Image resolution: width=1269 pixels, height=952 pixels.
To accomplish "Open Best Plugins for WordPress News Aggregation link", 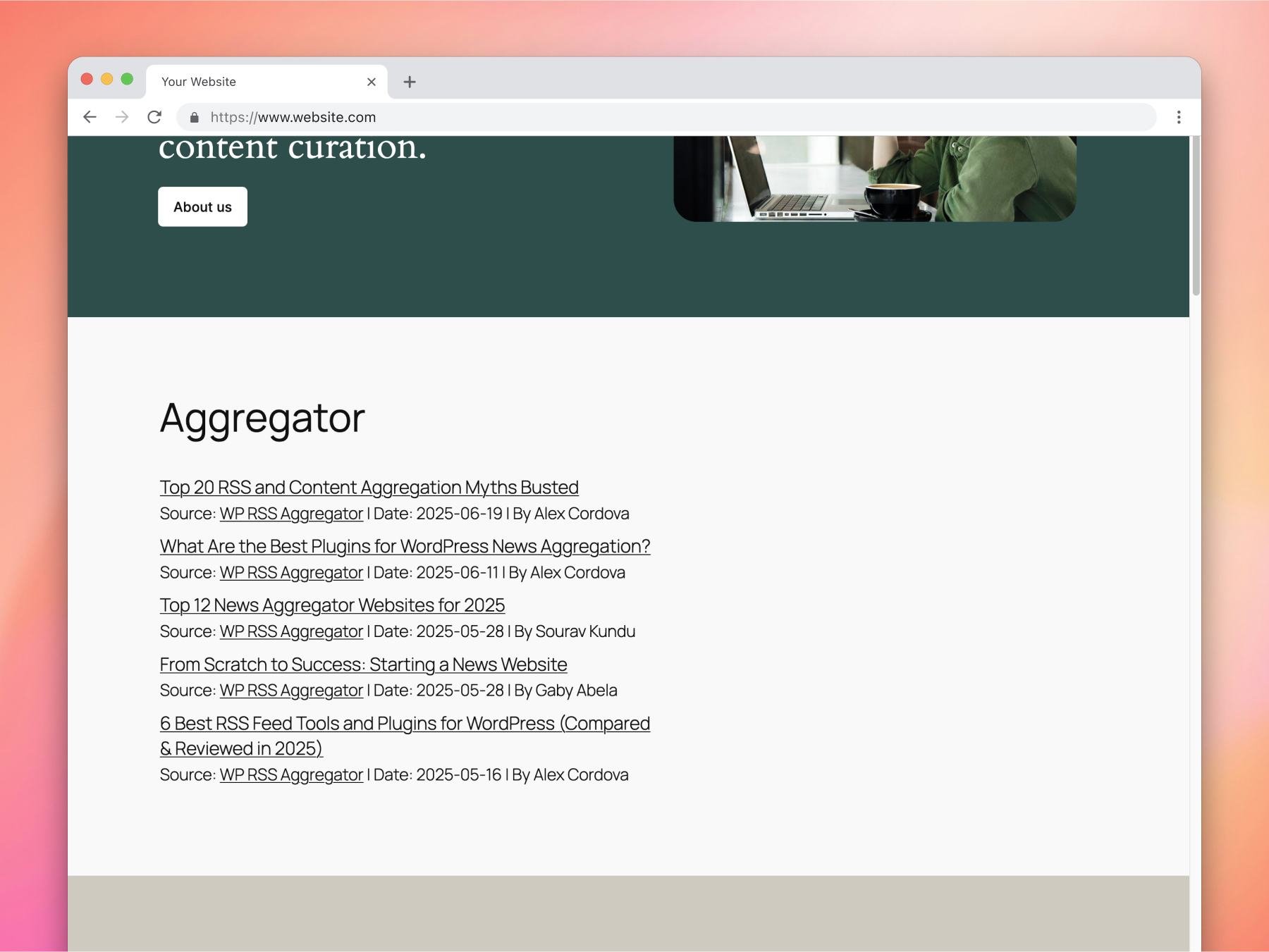I will click(405, 546).
